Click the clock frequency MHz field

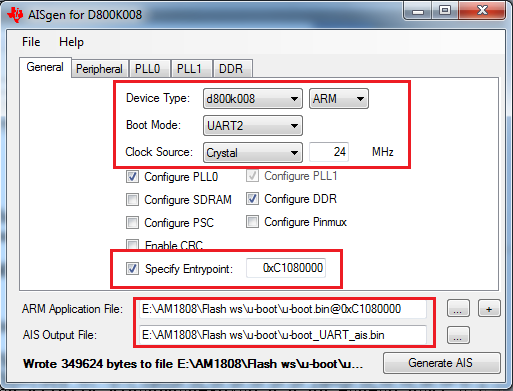click(329, 152)
